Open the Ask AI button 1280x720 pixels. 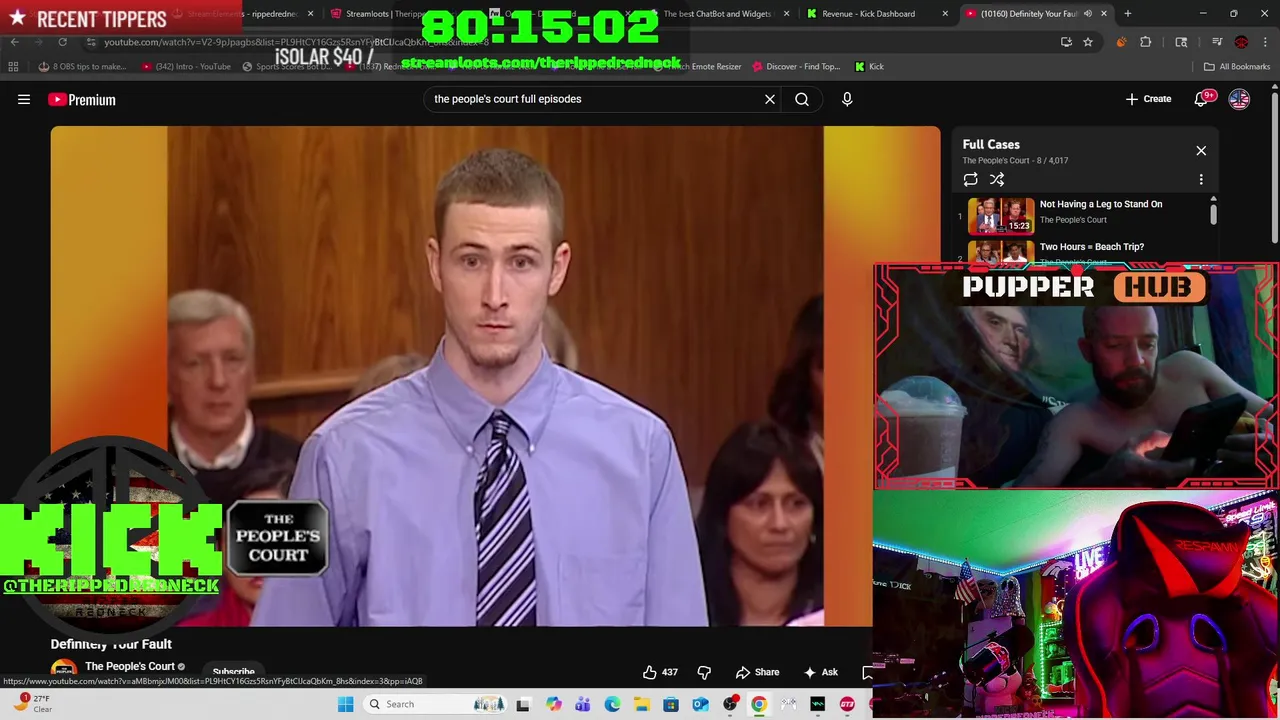(821, 672)
